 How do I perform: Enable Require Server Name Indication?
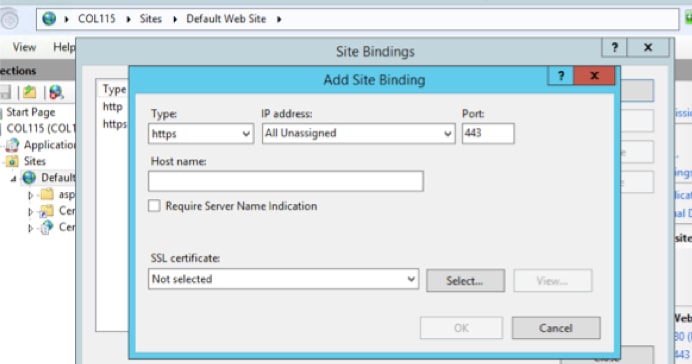pyautogui.click(x=154, y=206)
